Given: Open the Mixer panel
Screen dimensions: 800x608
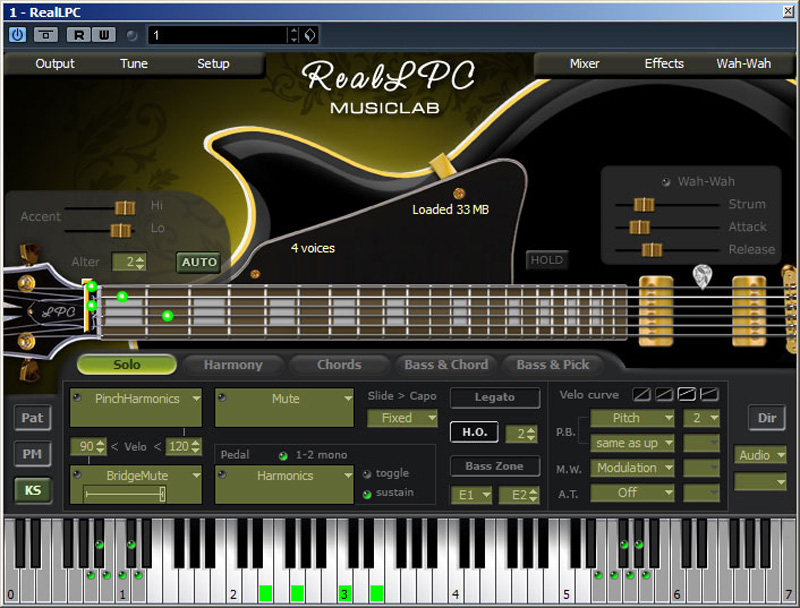Looking at the screenshot, I should click(585, 64).
